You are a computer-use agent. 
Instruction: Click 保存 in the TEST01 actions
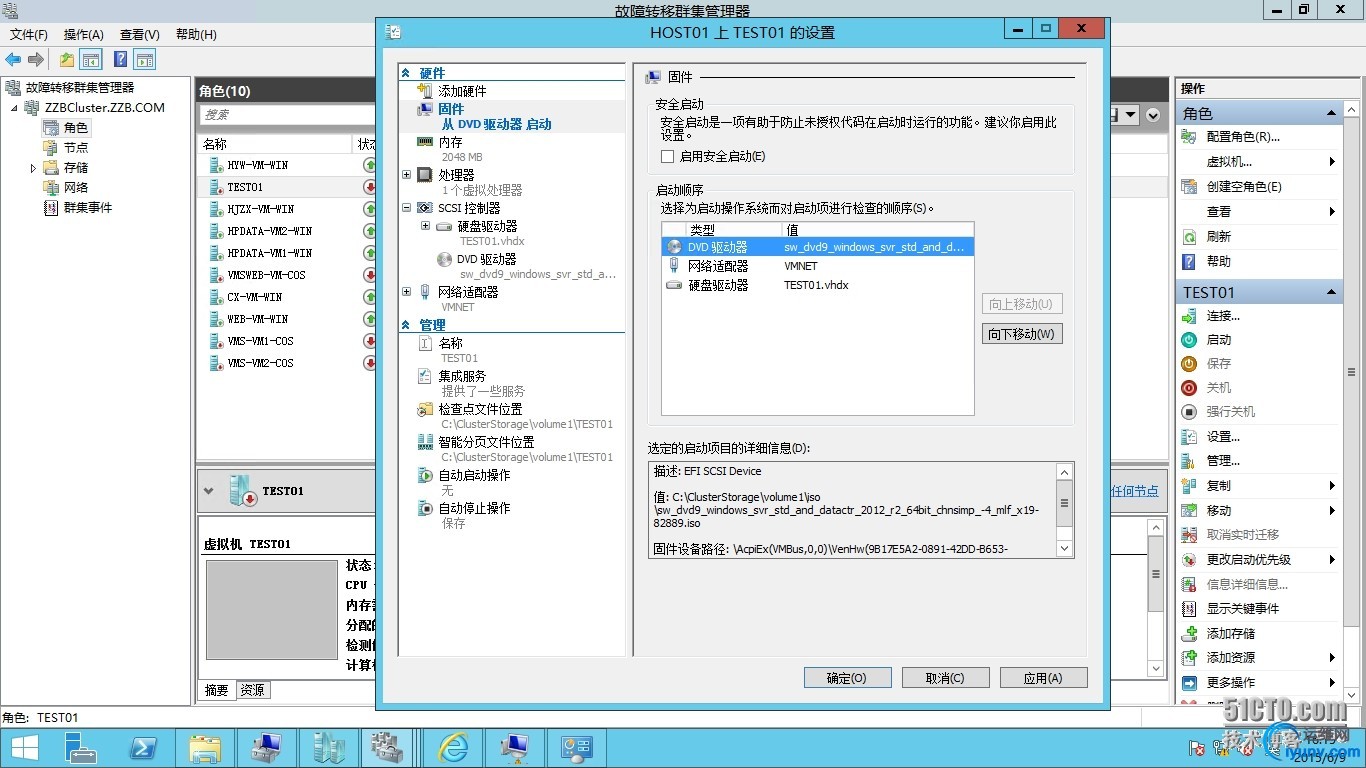coord(1219,364)
